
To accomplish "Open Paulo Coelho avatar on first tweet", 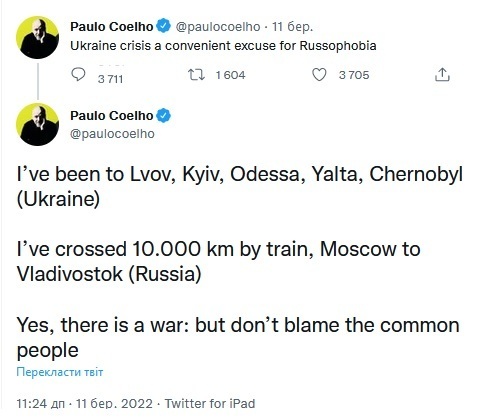I will [x=37, y=37].
